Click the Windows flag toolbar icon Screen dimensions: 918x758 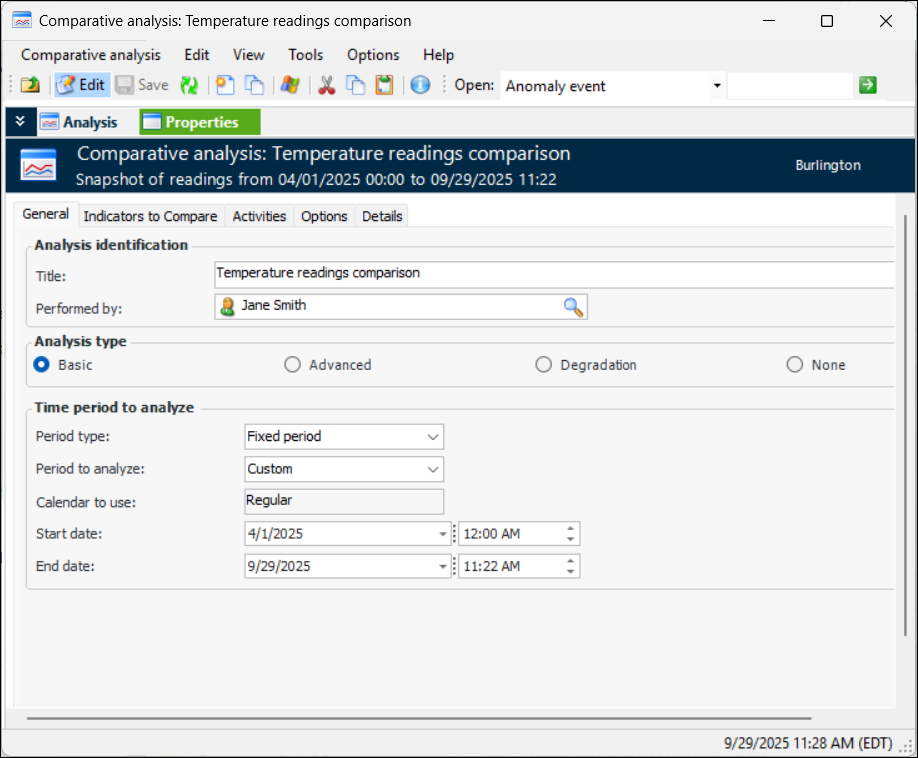pos(290,86)
